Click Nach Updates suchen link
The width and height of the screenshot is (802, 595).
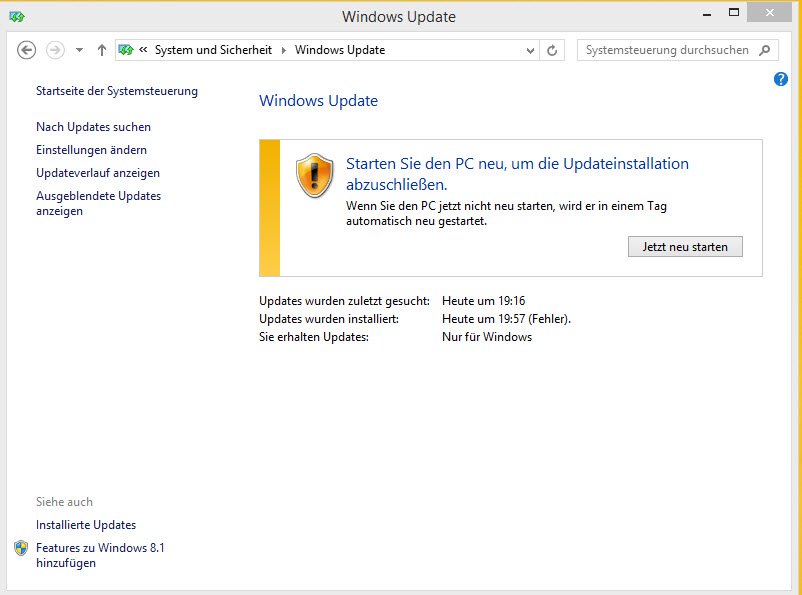[x=93, y=127]
